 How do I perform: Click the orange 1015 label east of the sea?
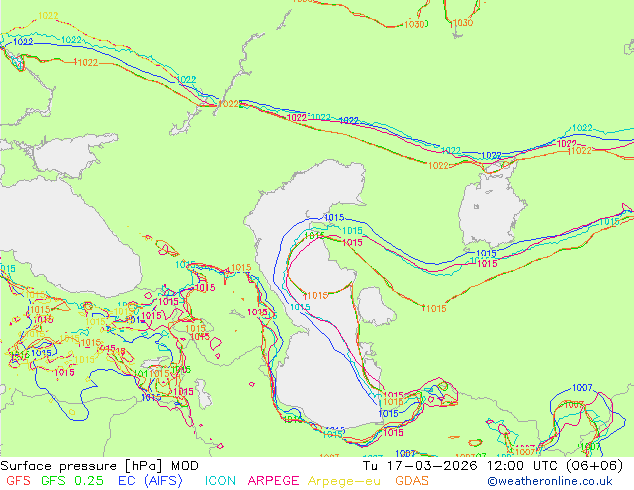[x=434, y=308]
